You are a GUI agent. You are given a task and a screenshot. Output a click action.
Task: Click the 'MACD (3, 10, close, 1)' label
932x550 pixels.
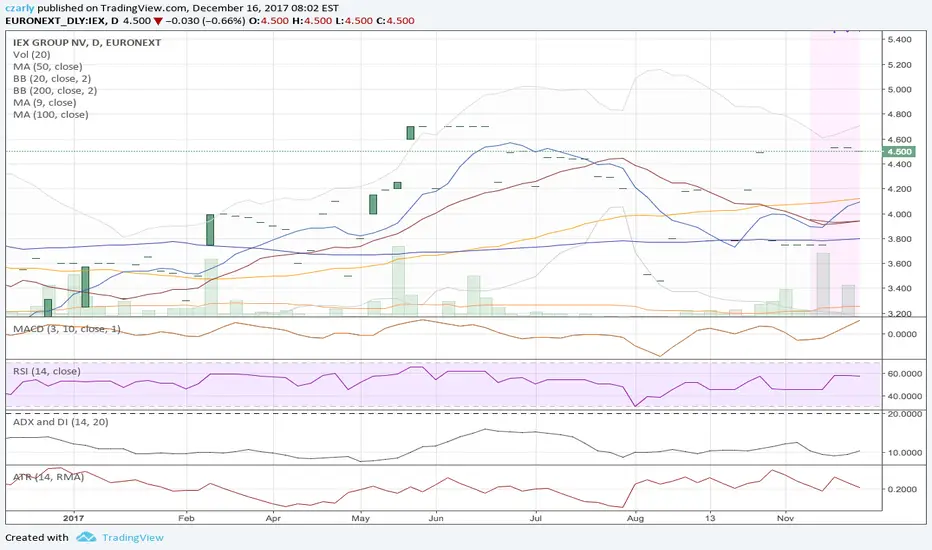(67, 329)
